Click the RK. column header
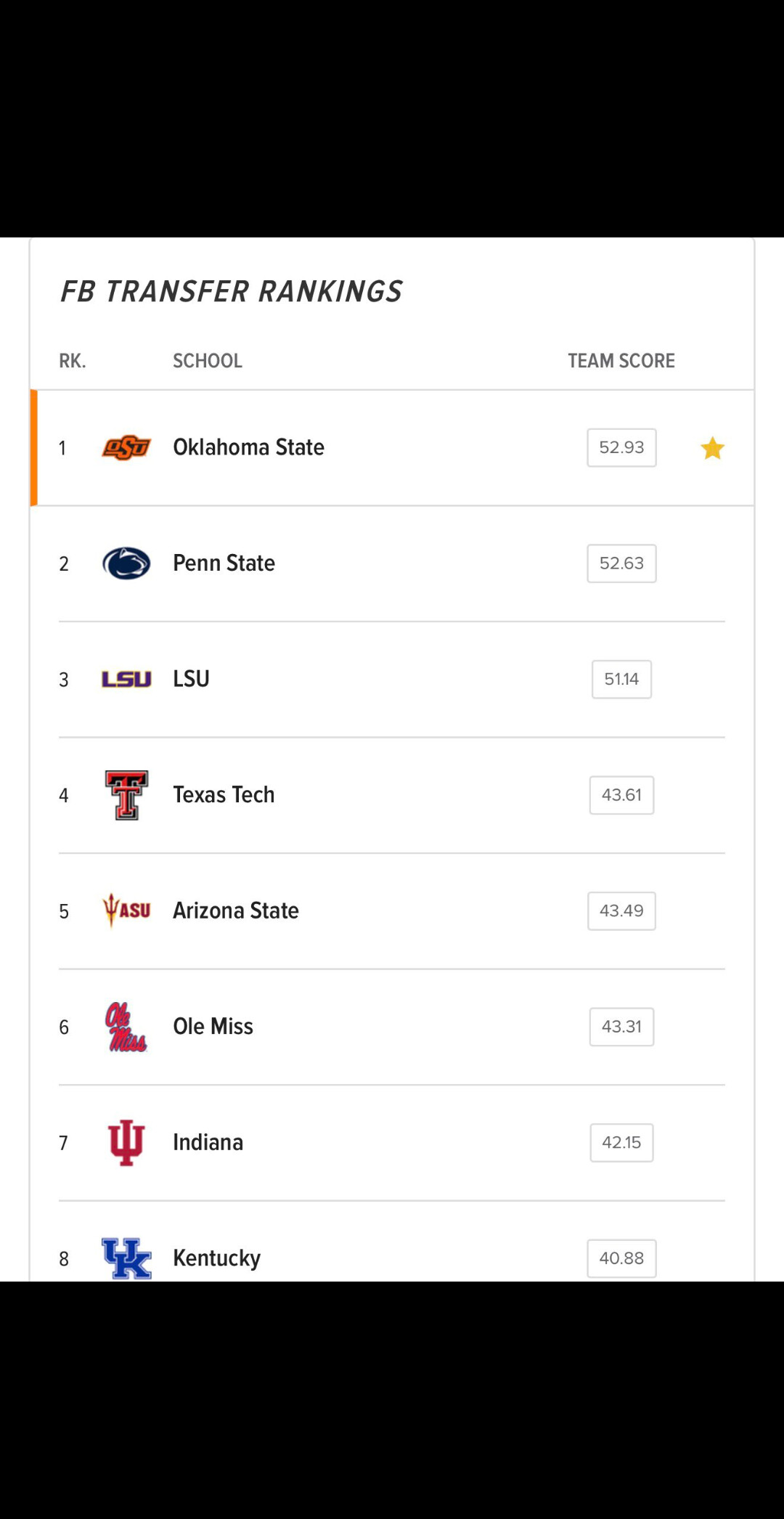 [73, 361]
